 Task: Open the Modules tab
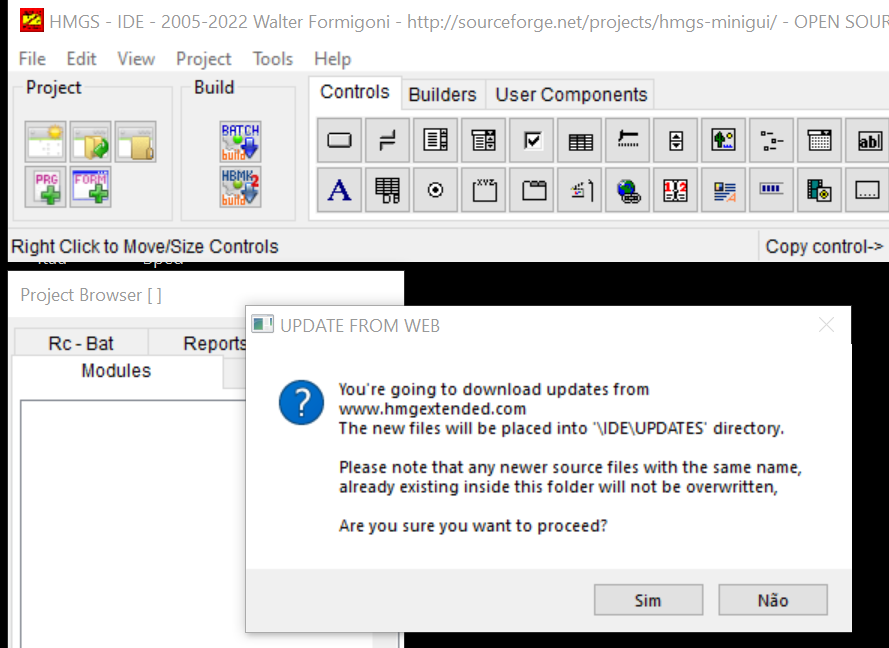click(x=116, y=371)
